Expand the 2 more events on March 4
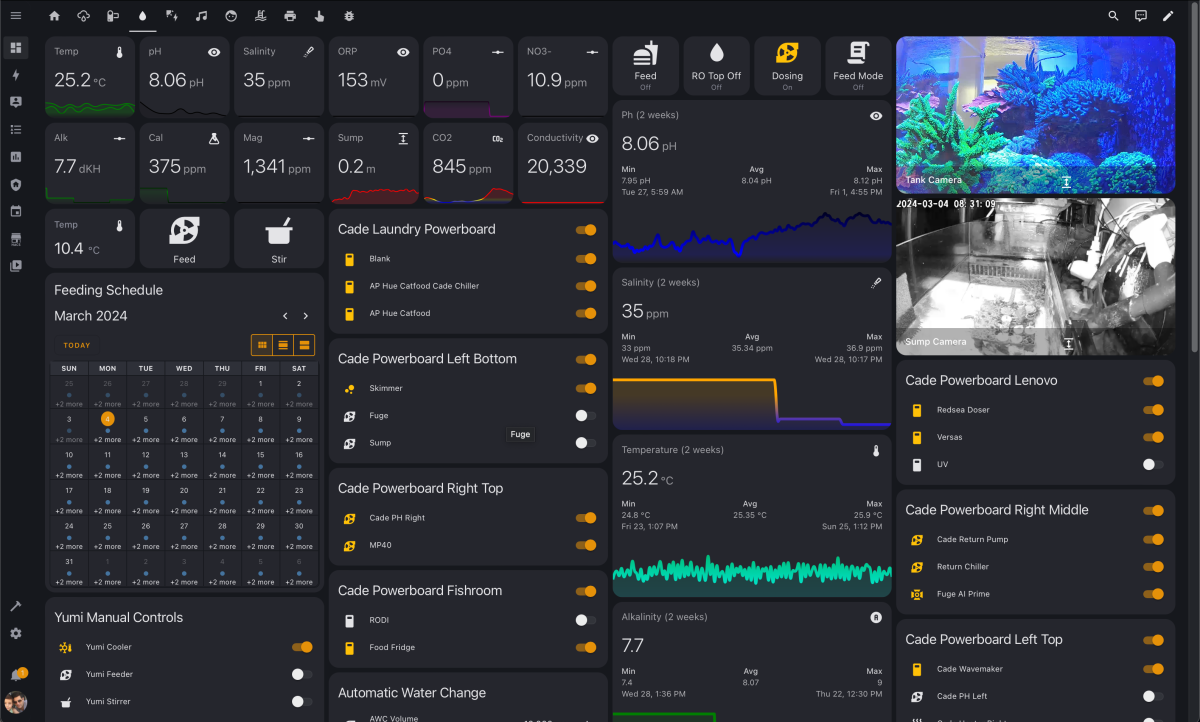 [107, 440]
